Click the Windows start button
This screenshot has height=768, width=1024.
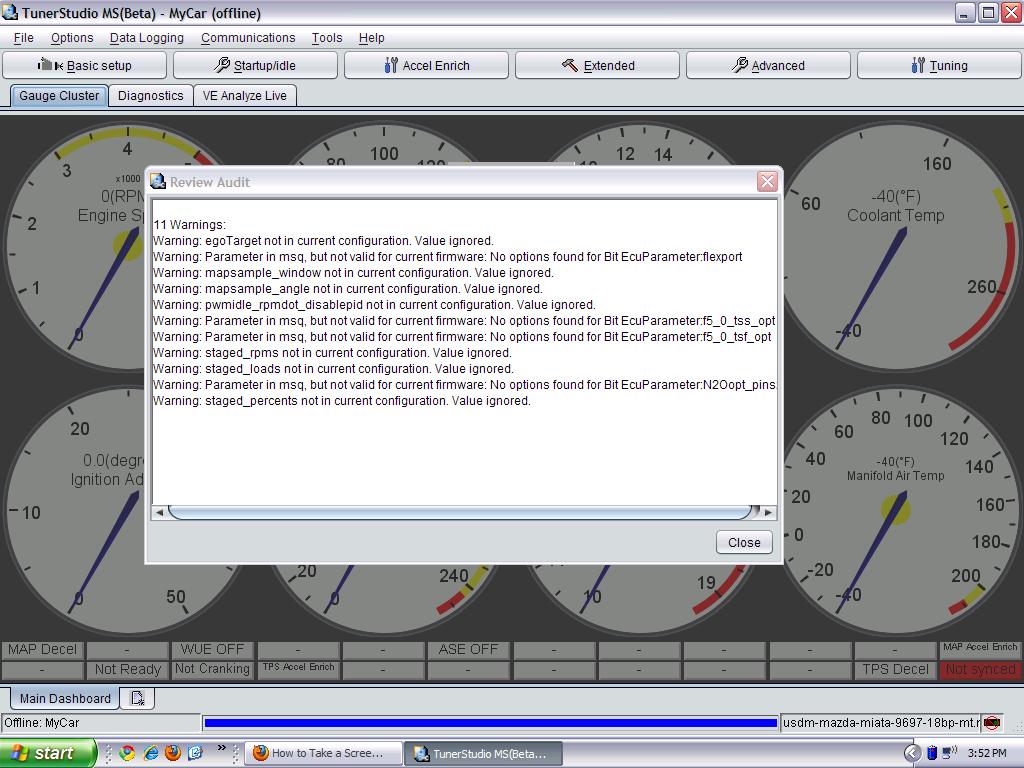point(48,753)
